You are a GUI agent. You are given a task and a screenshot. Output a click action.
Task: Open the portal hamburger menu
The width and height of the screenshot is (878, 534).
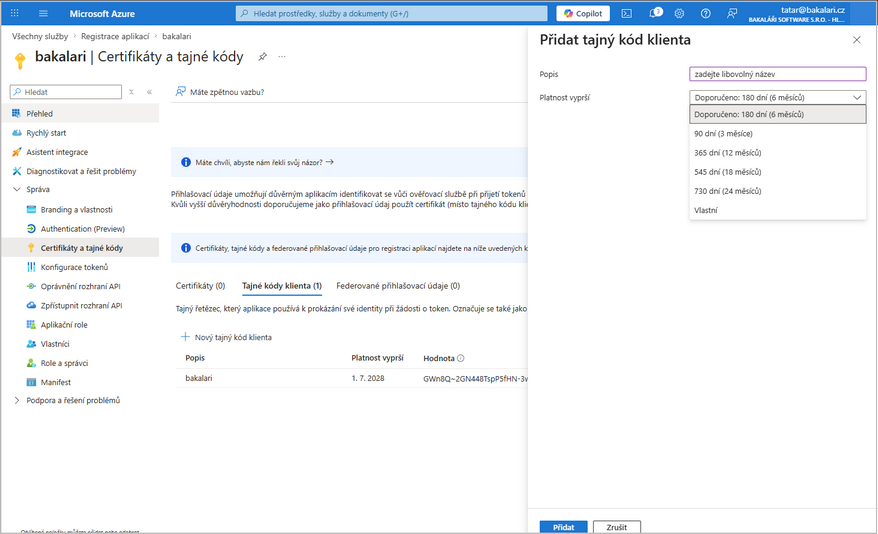pos(43,13)
